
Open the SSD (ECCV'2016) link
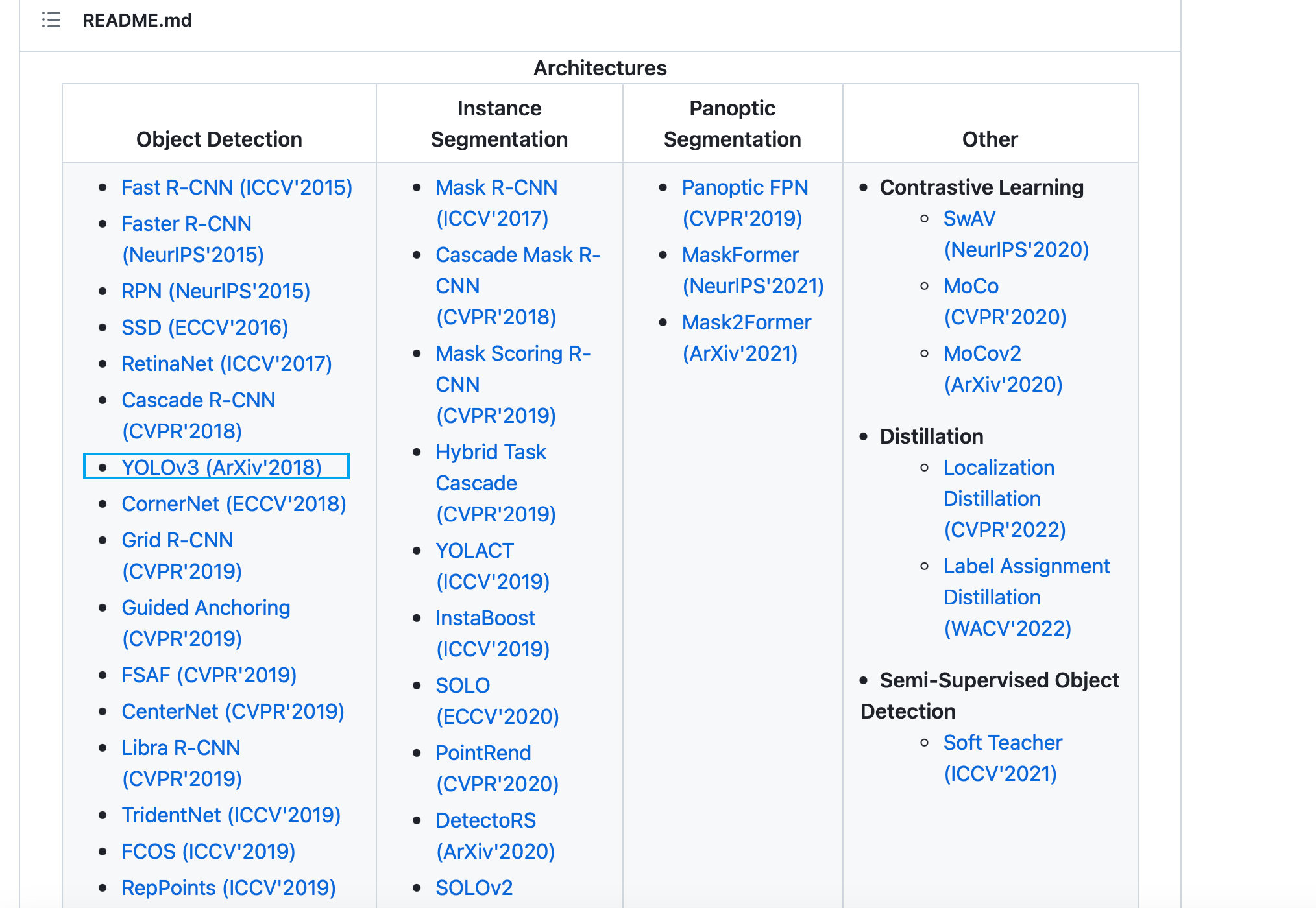pyautogui.click(x=204, y=328)
